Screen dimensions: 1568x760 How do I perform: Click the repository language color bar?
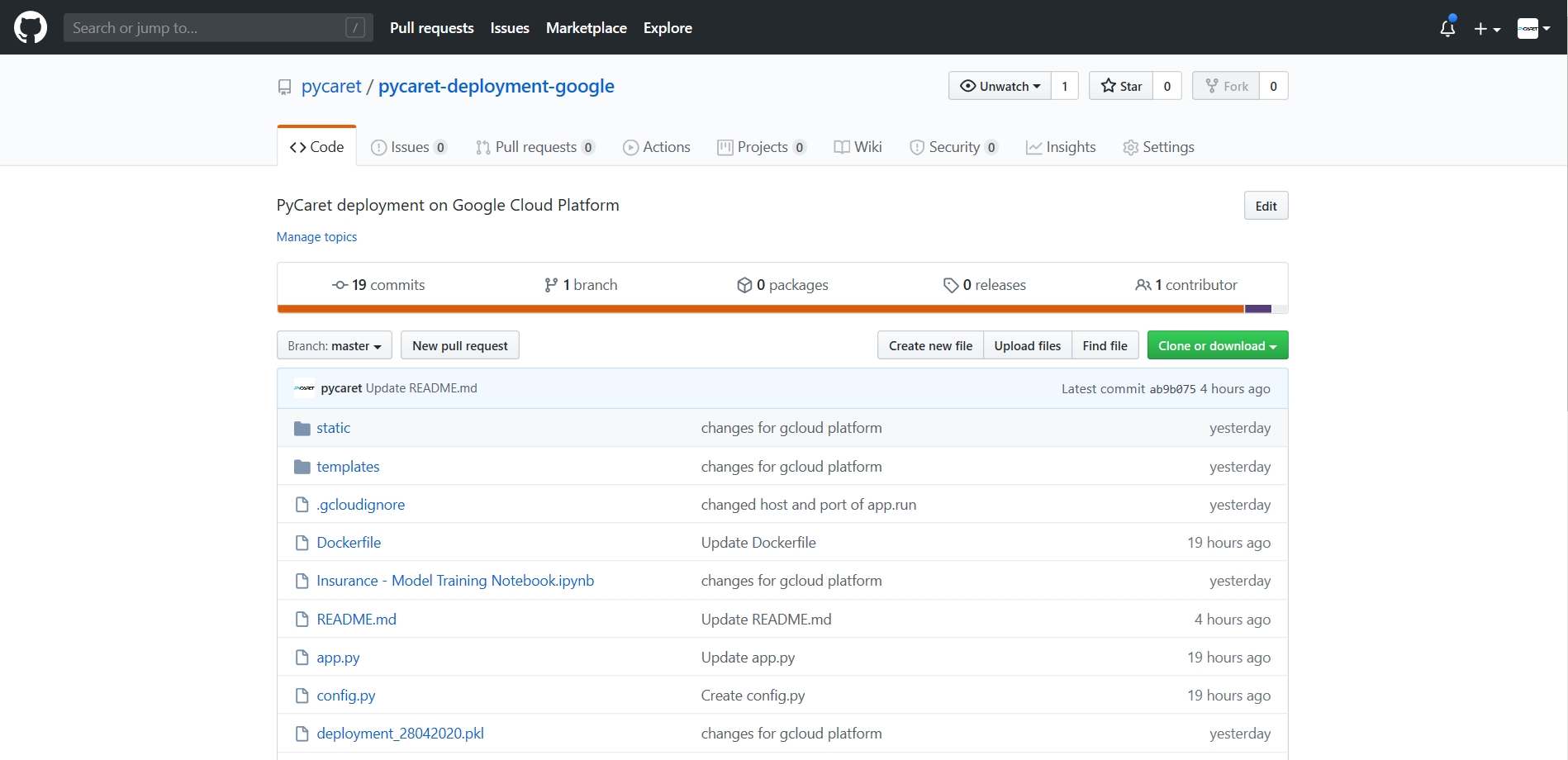tap(760, 309)
